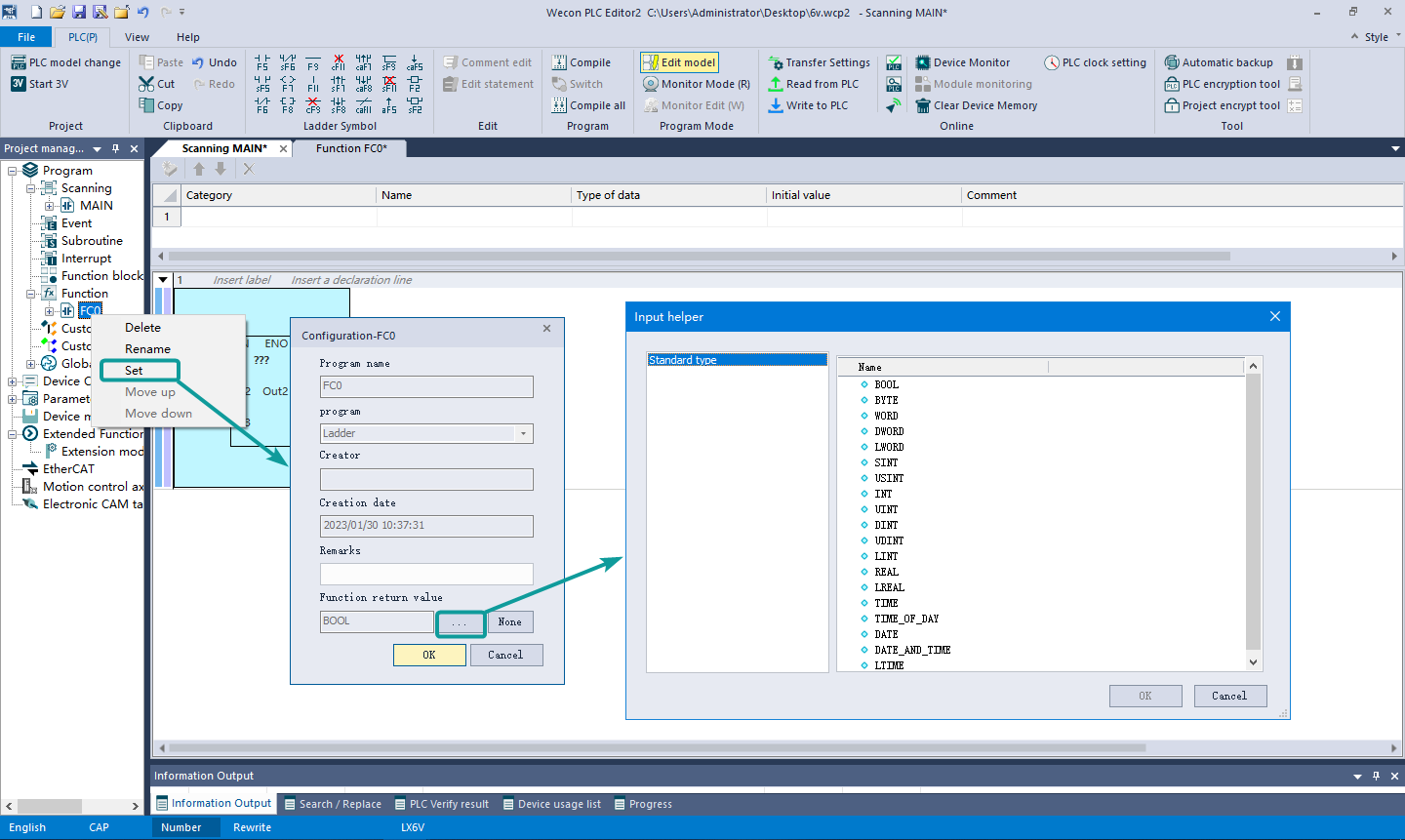
Task: Click Read from PLC icon
Action: [x=776, y=84]
